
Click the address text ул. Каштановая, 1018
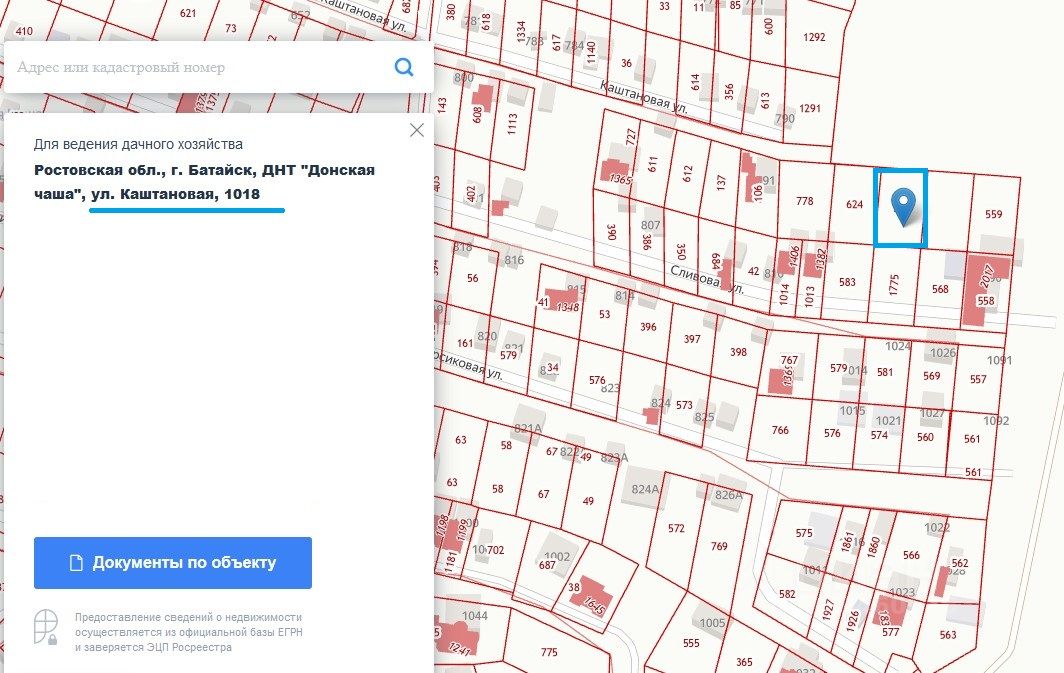175,194
